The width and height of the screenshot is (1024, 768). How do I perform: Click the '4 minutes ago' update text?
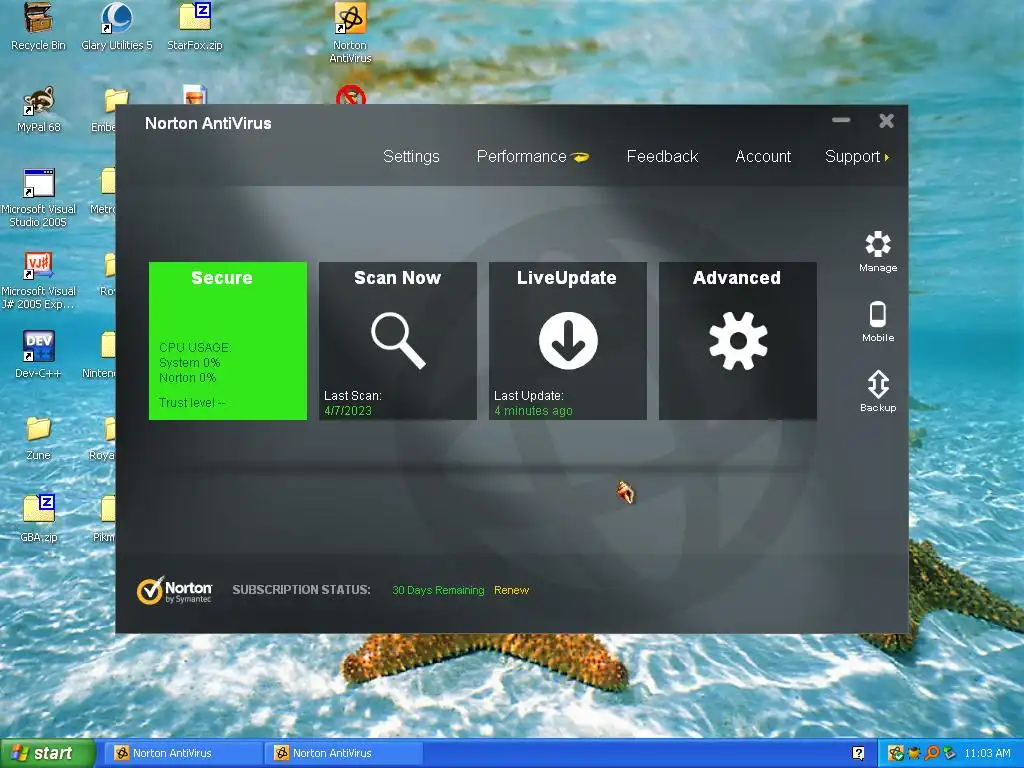[533, 411]
